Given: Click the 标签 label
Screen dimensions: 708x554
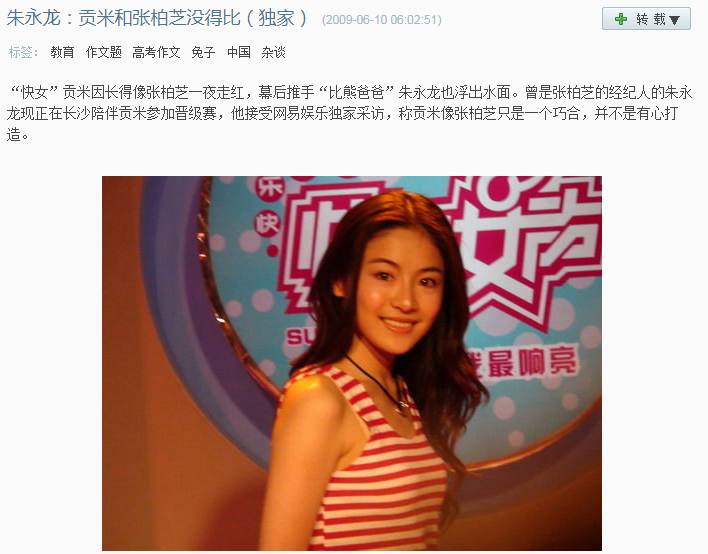Looking at the screenshot, I should pos(21,52).
